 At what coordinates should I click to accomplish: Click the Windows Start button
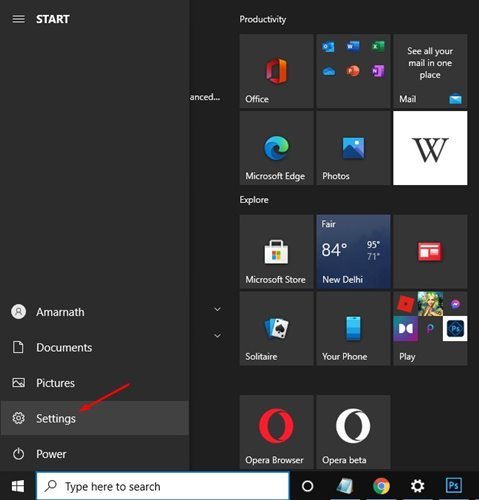(18, 486)
